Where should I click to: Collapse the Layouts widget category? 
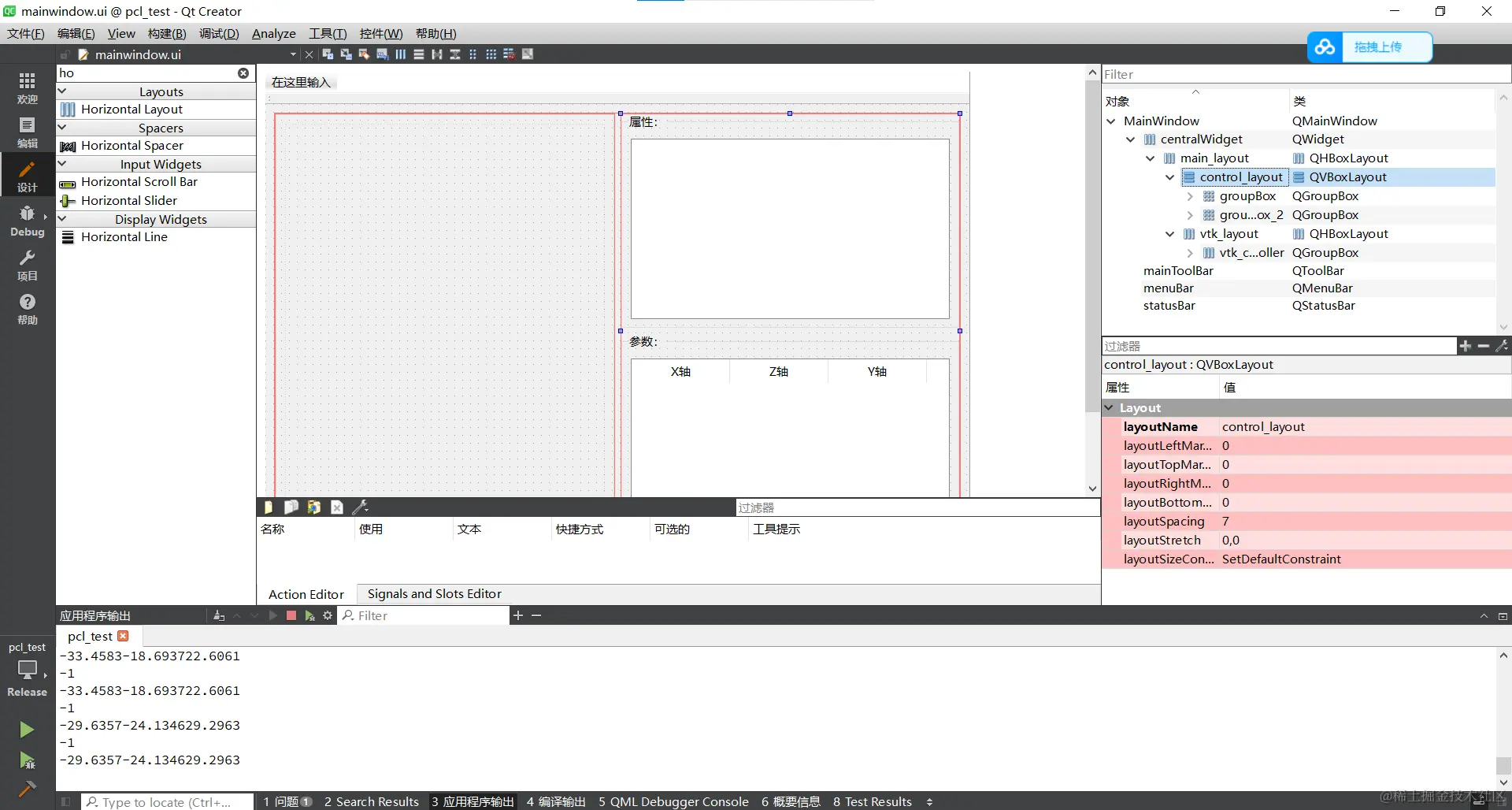tap(62, 91)
